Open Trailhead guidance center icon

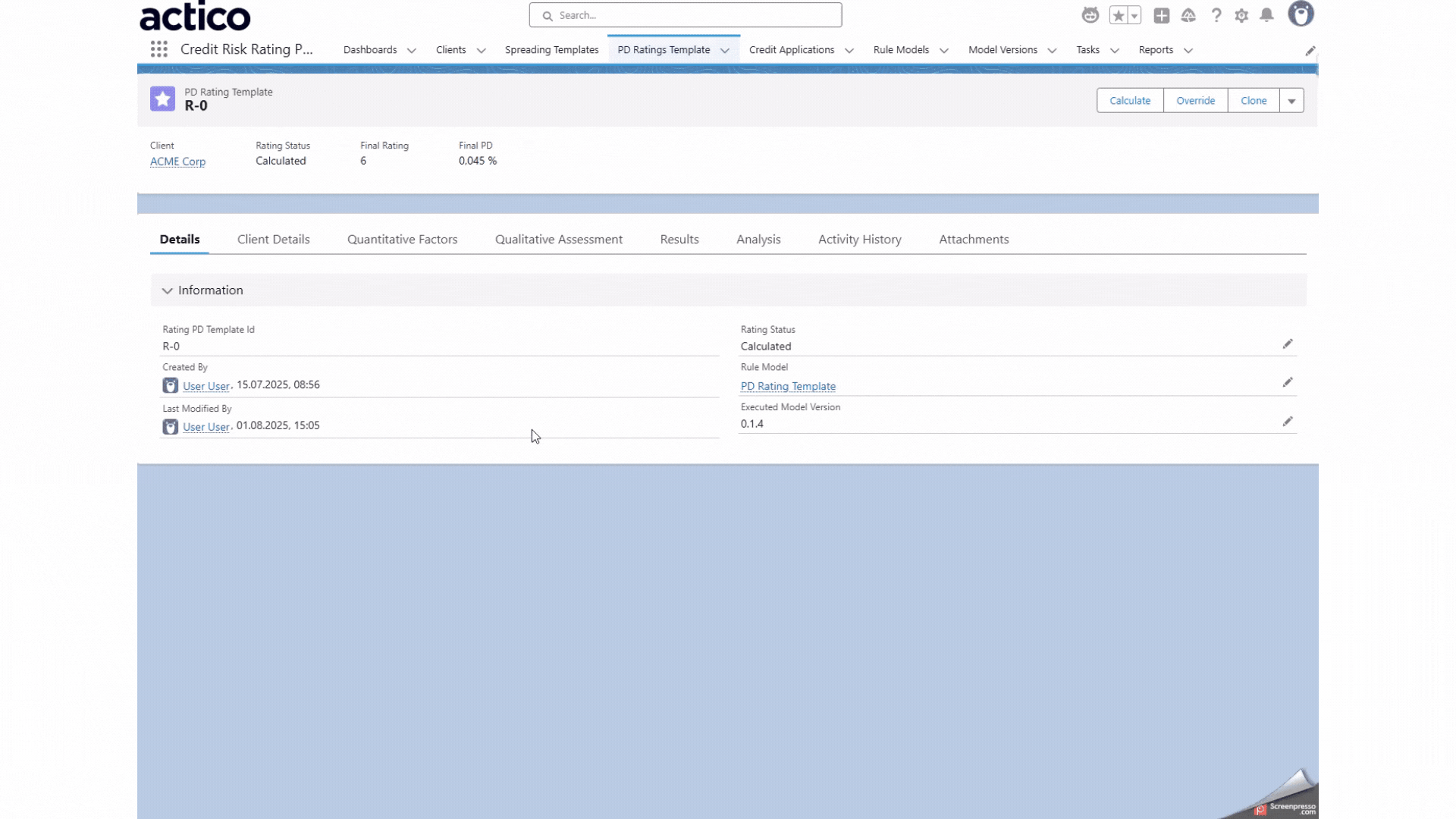[x=1189, y=14]
